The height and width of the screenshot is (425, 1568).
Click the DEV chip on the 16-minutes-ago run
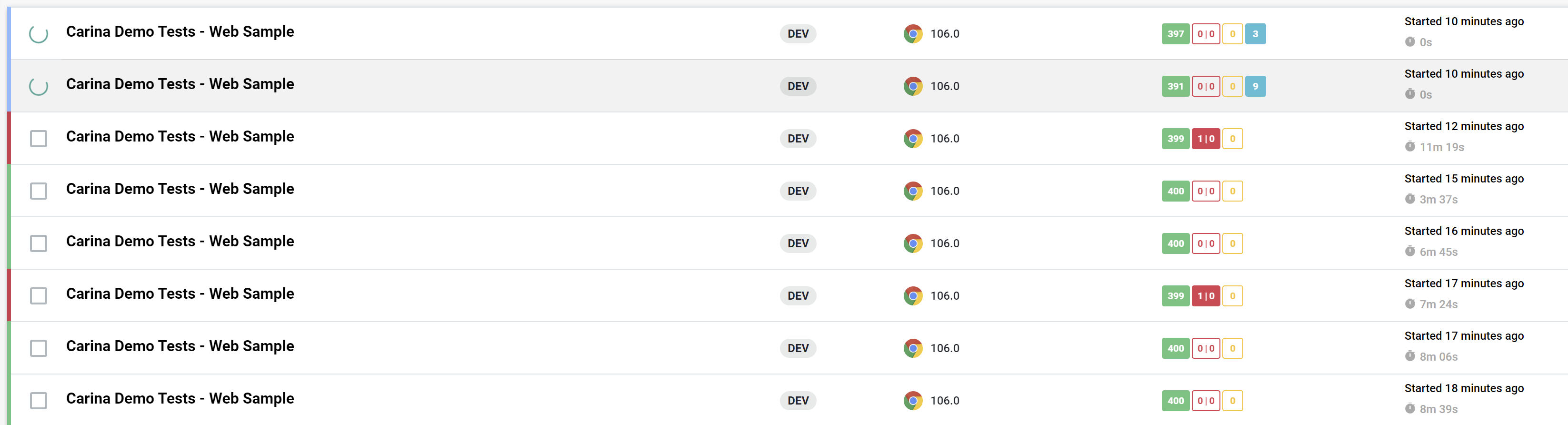click(x=798, y=243)
